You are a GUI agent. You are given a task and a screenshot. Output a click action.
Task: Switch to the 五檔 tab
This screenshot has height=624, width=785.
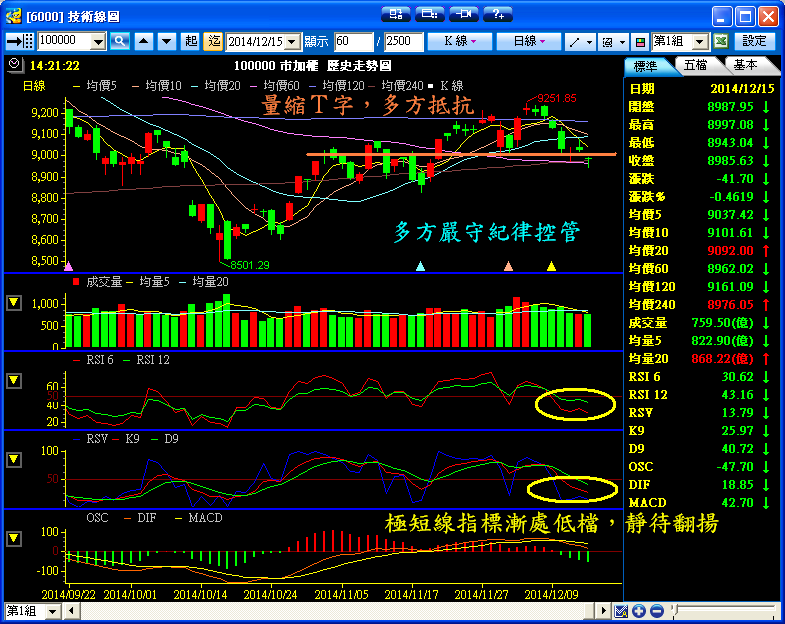694,65
